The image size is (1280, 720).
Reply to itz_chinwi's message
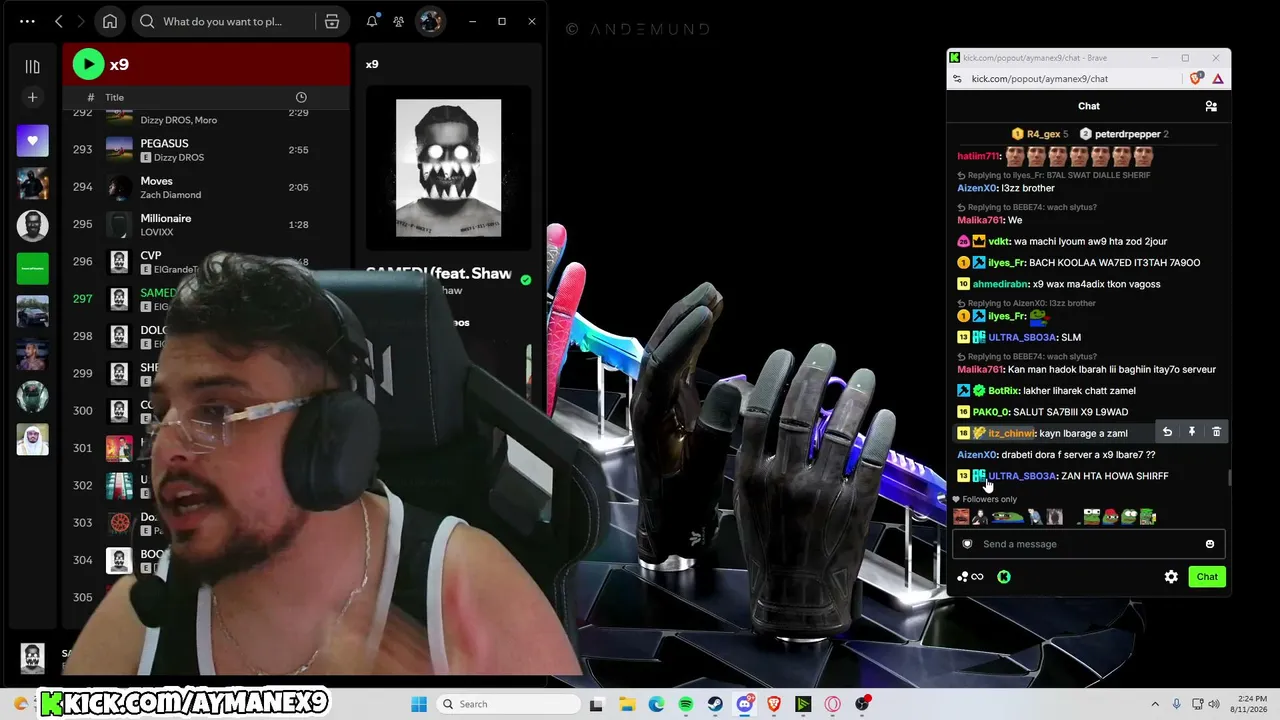[x=1167, y=432]
